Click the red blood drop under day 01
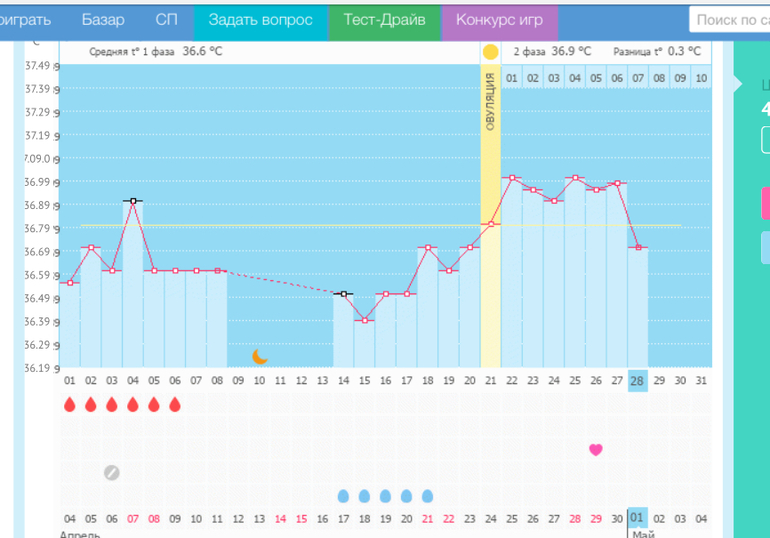 (x=70, y=405)
